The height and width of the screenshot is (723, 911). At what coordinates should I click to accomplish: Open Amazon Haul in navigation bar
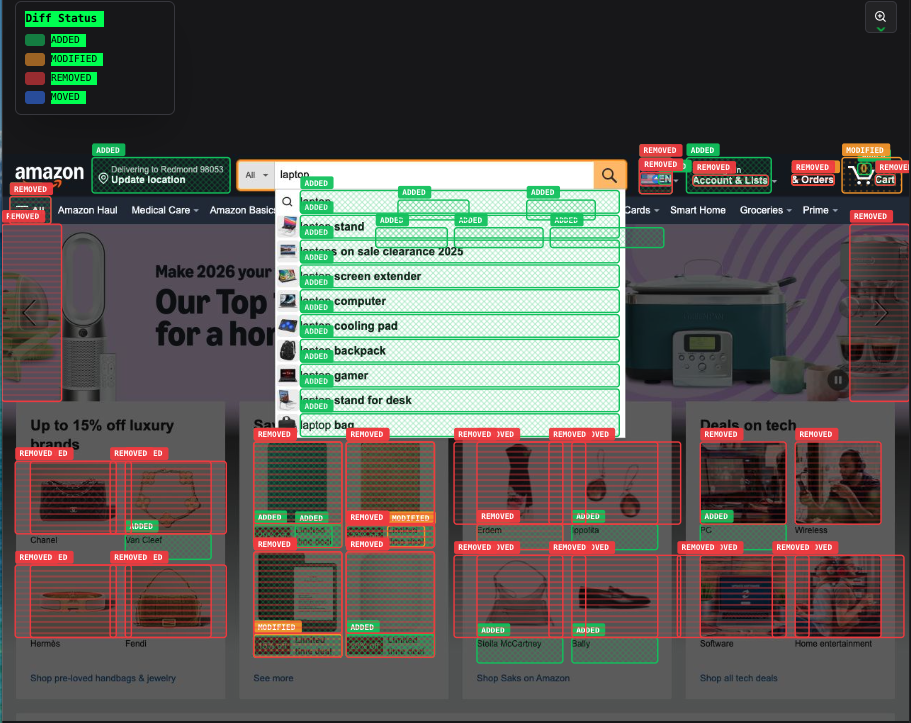point(87,211)
